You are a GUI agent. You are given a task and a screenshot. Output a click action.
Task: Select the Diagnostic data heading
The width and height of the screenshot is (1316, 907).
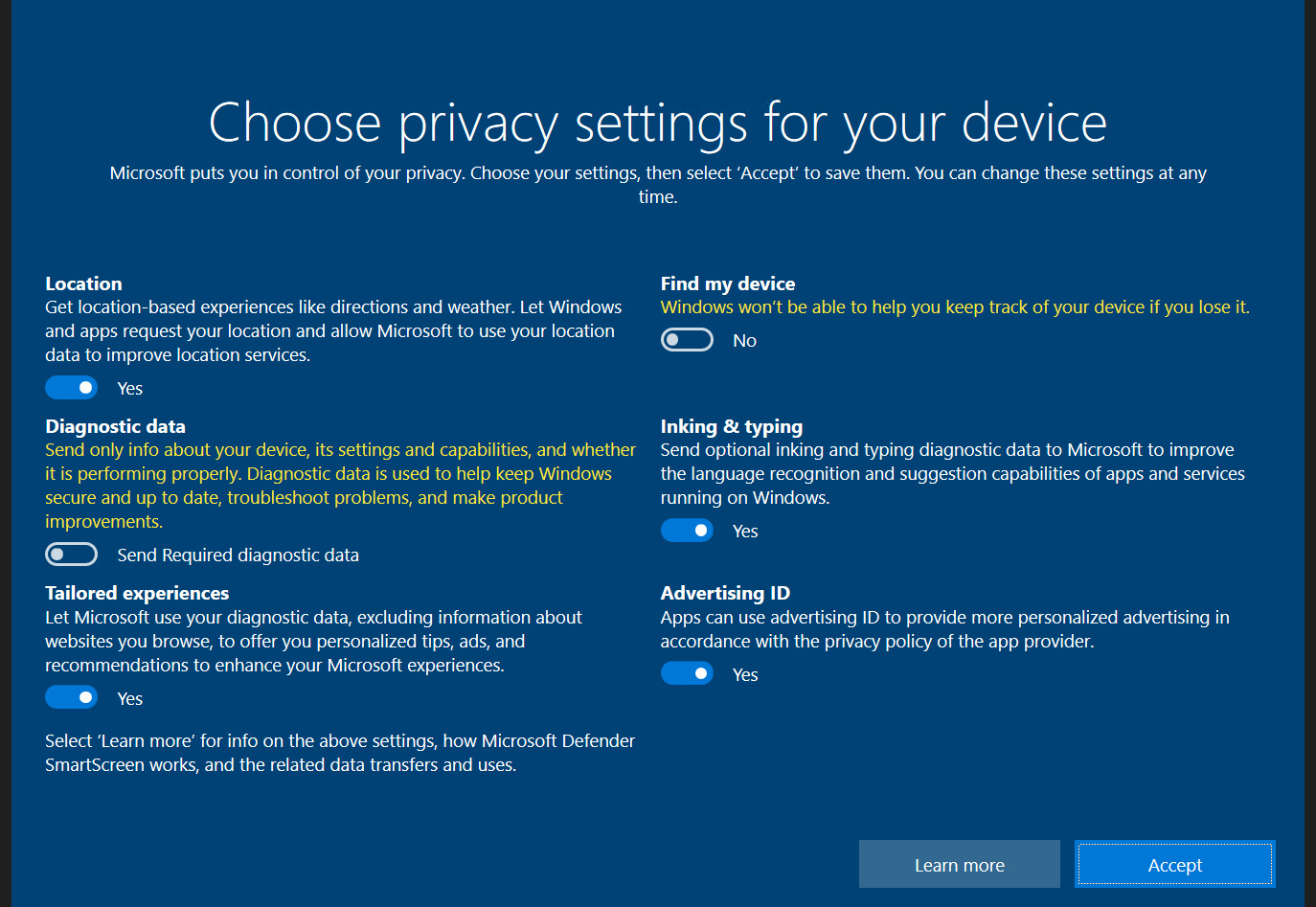[x=115, y=426]
